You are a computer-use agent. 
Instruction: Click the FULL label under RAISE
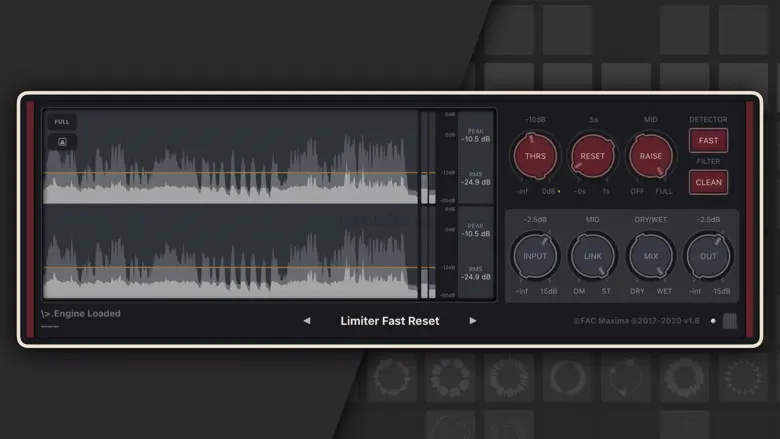[x=664, y=191]
